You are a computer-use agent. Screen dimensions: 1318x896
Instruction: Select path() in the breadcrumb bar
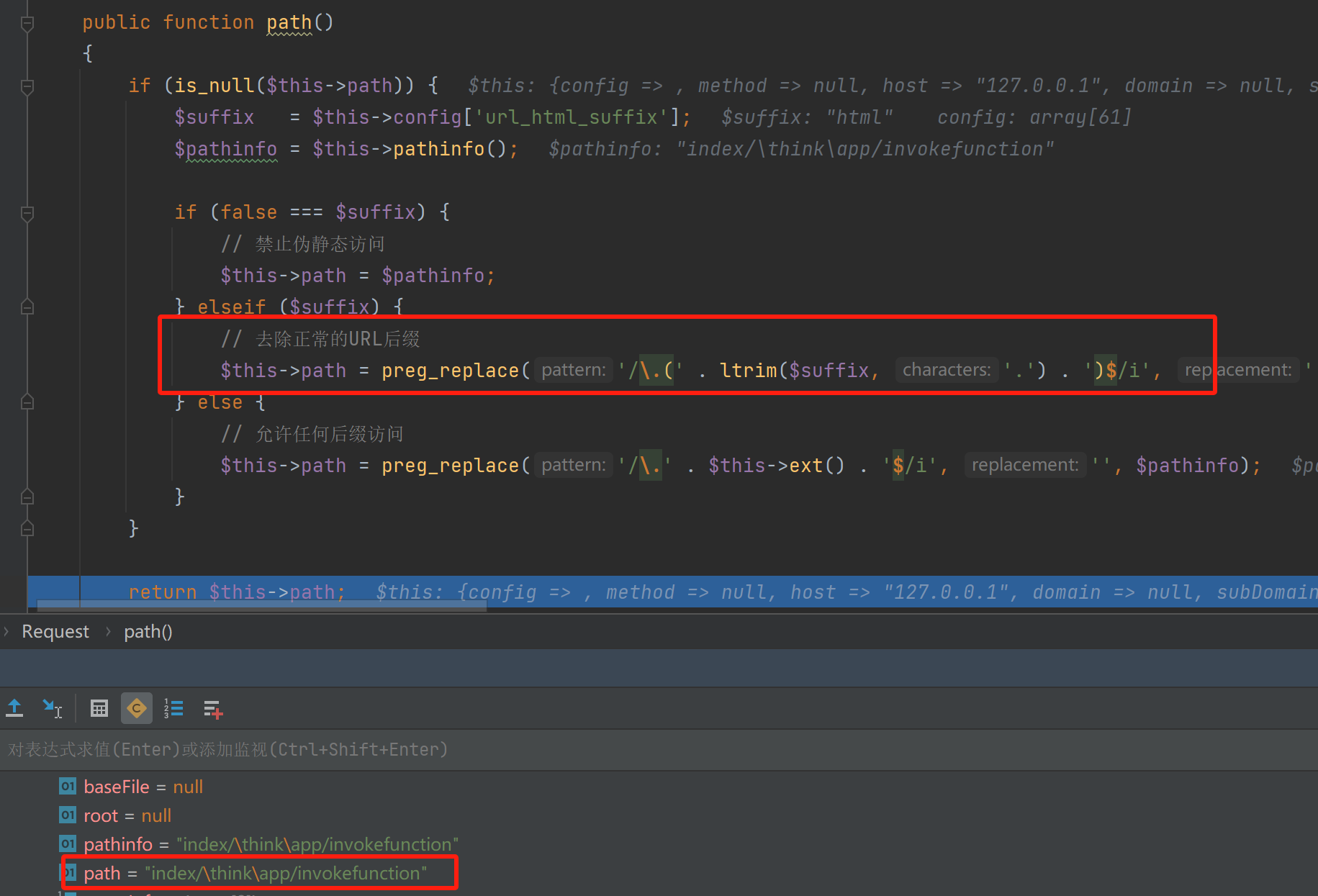click(148, 632)
